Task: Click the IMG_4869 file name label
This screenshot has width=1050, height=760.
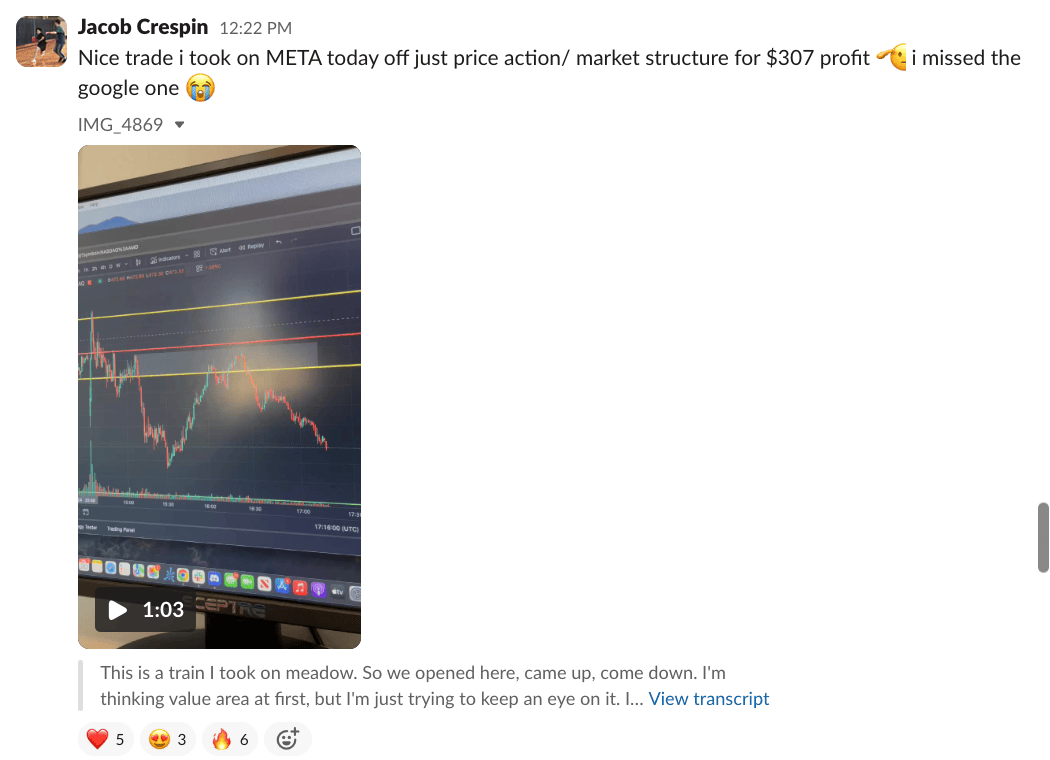Action: click(x=120, y=125)
